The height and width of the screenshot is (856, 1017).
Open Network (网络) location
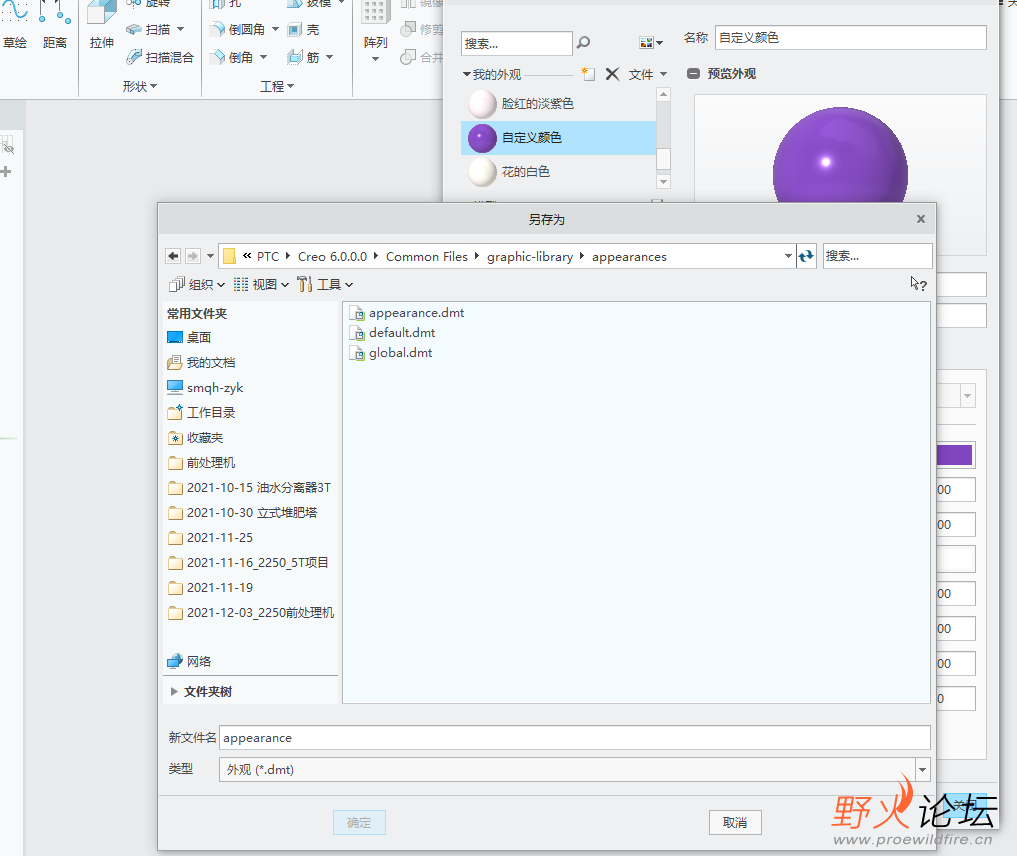pos(189,661)
